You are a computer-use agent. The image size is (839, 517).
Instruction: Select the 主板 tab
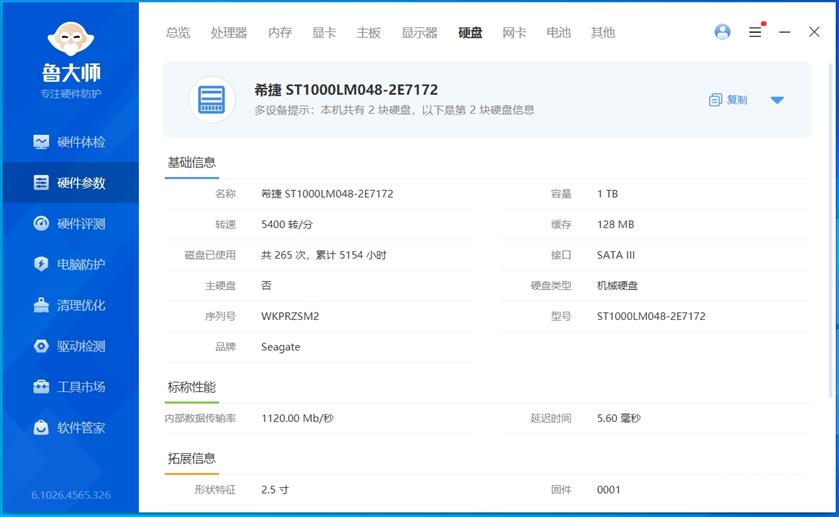click(x=368, y=33)
